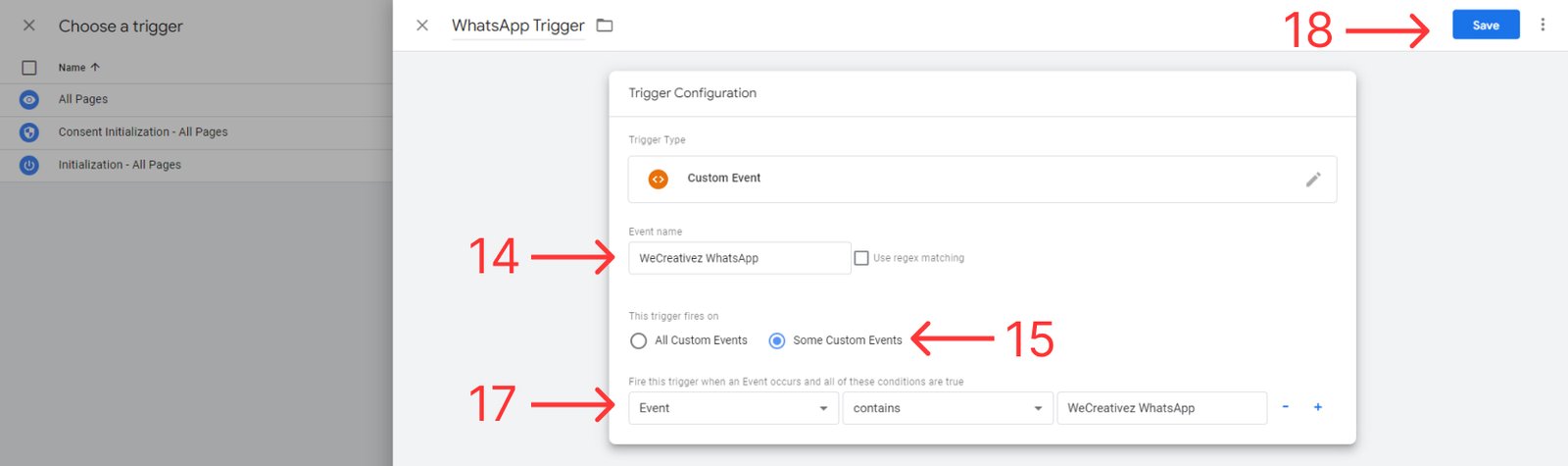Open the Event variable dropdown
The width and height of the screenshot is (1568, 466).
coord(733,408)
